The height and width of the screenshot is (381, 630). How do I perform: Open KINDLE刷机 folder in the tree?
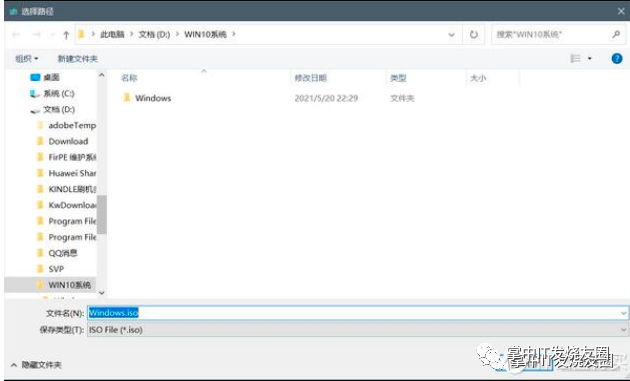pos(72,189)
